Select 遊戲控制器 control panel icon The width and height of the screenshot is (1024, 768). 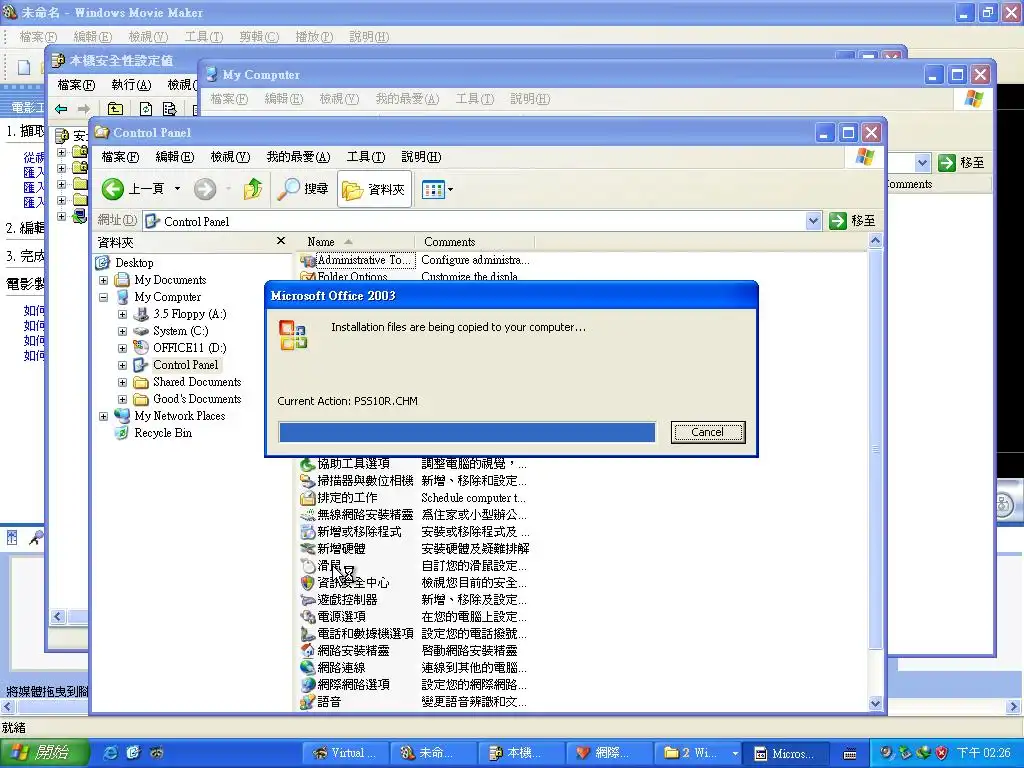point(347,600)
